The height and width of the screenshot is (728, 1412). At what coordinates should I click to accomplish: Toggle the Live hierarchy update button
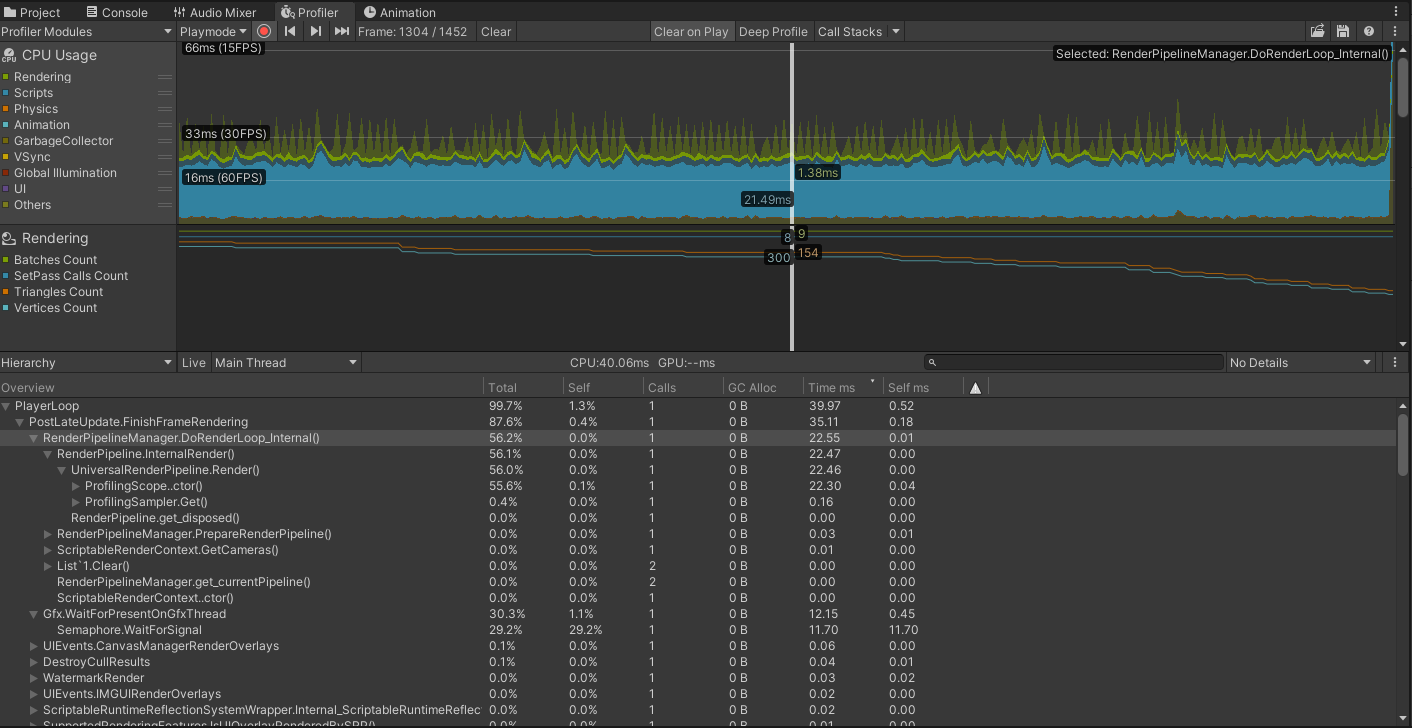[194, 363]
